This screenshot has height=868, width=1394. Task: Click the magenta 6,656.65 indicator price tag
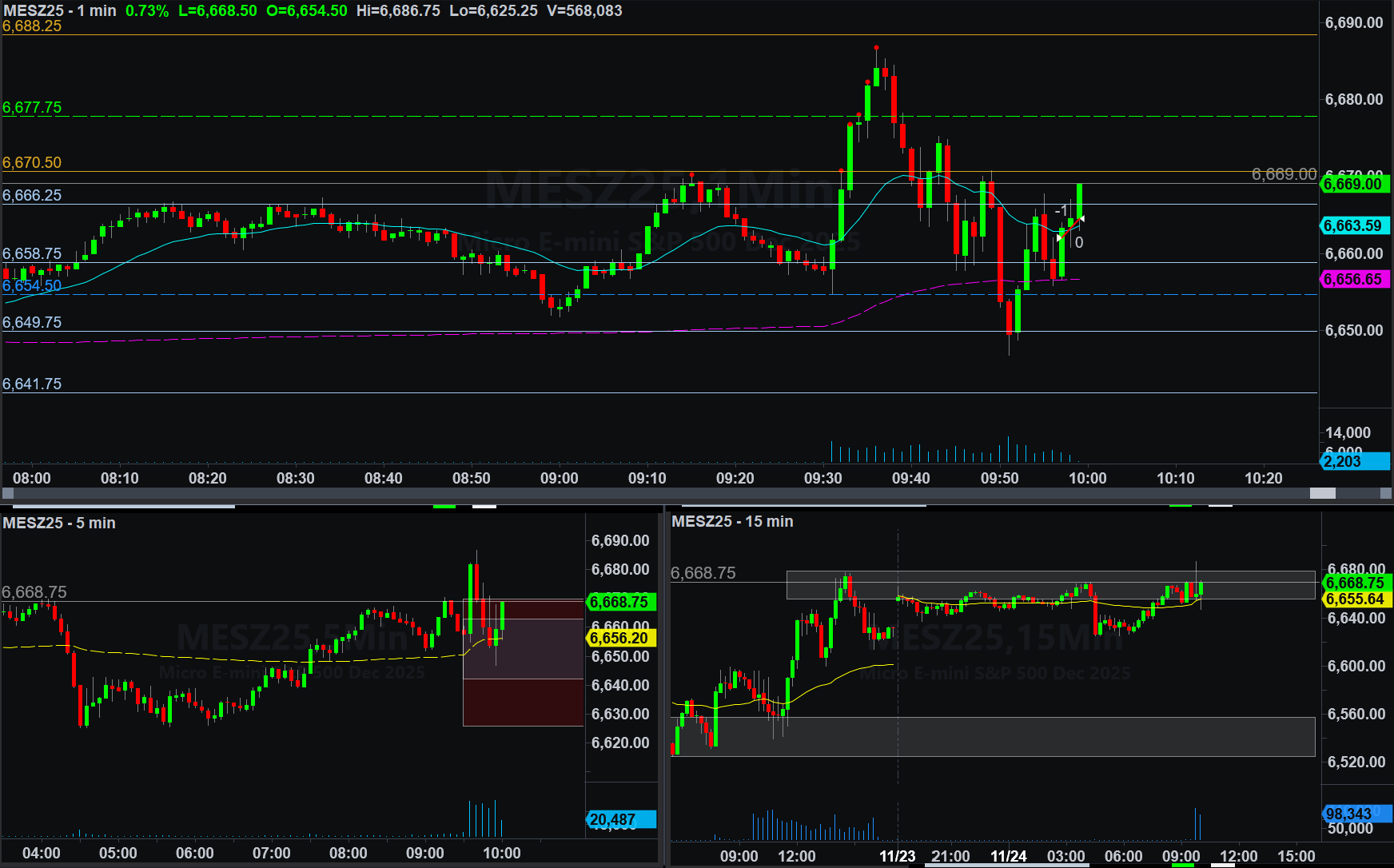click(1355, 280)
